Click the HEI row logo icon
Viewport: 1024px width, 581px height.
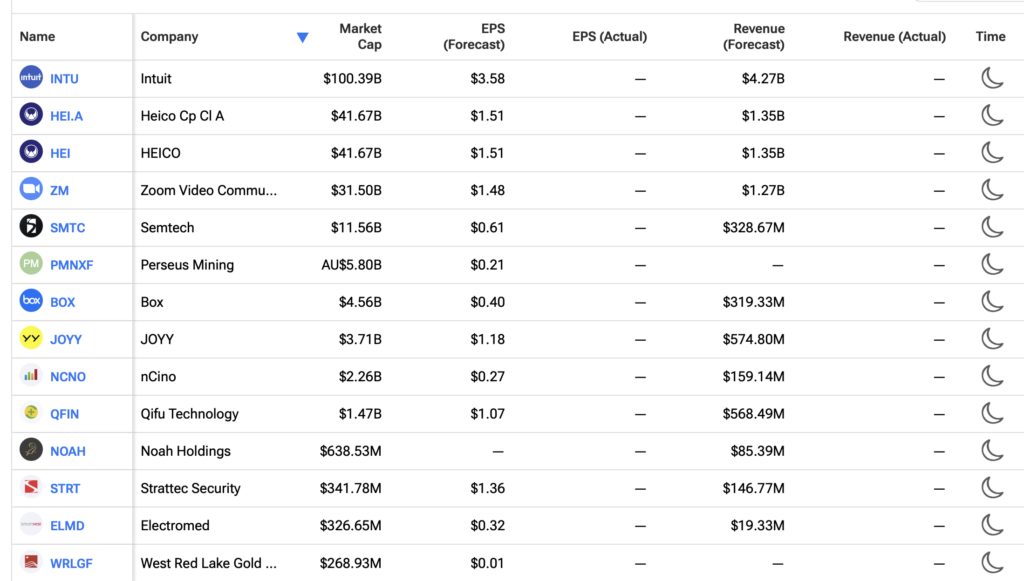(31, 152)
